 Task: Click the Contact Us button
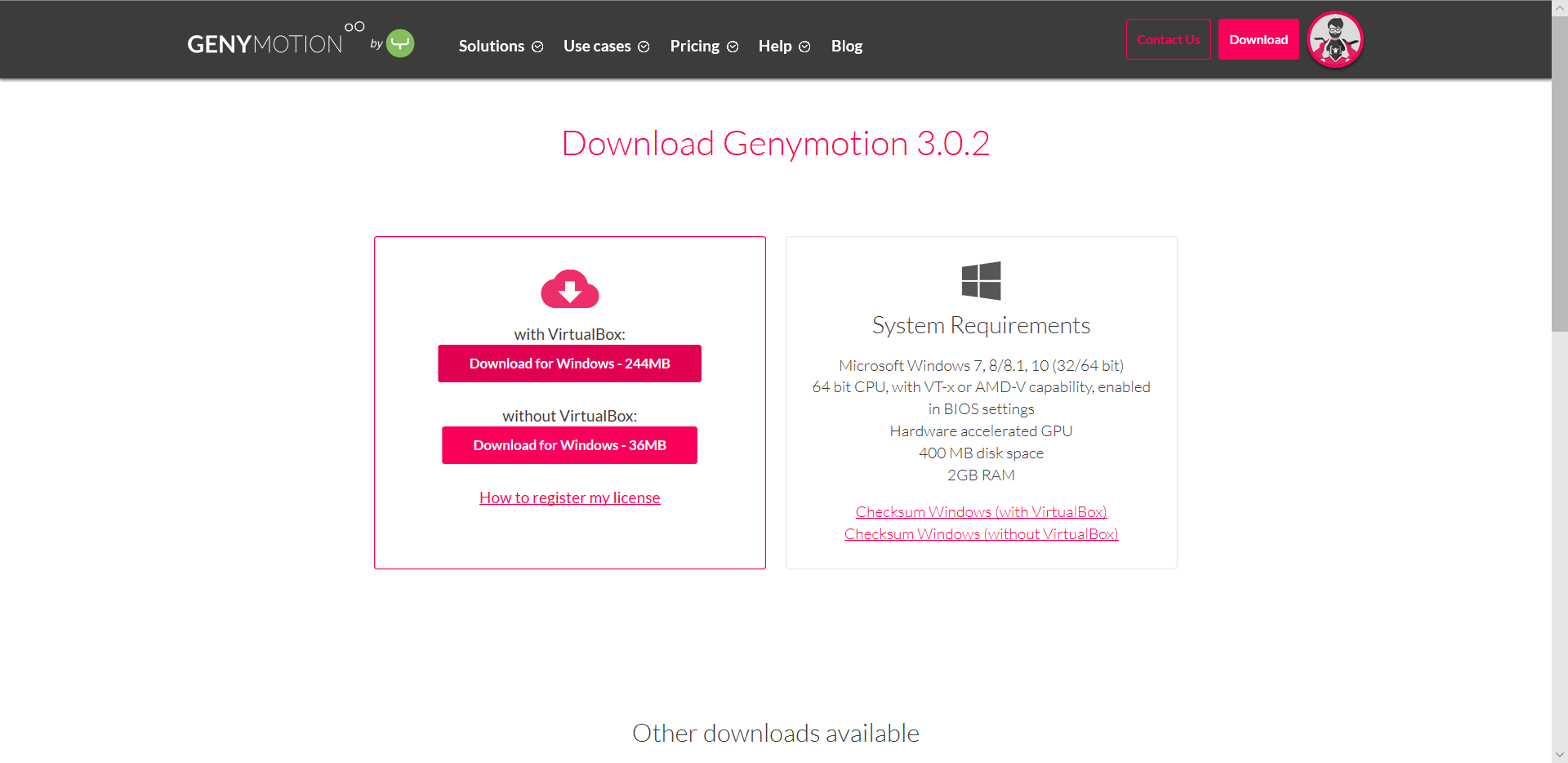click(1169, 39)
